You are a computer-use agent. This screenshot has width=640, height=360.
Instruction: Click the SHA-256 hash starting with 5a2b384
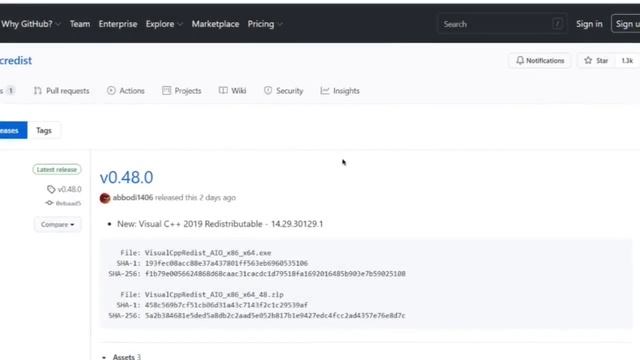[x=275, y=315]
